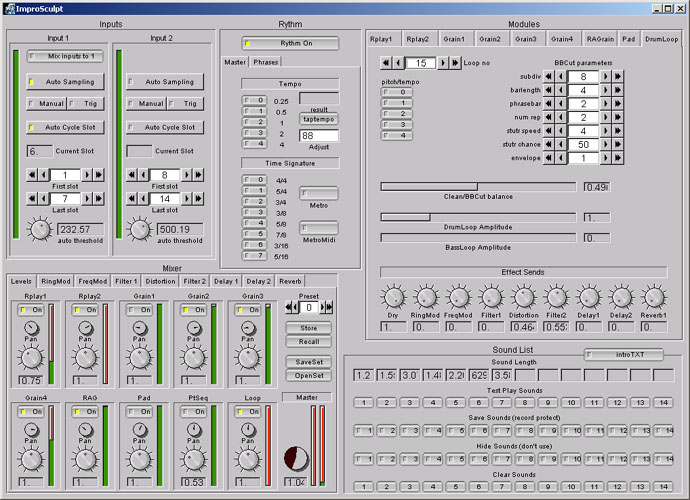Open the Mixer Reverb tab
The height and width of the screenshot is (500, 690).
(290, 281)
